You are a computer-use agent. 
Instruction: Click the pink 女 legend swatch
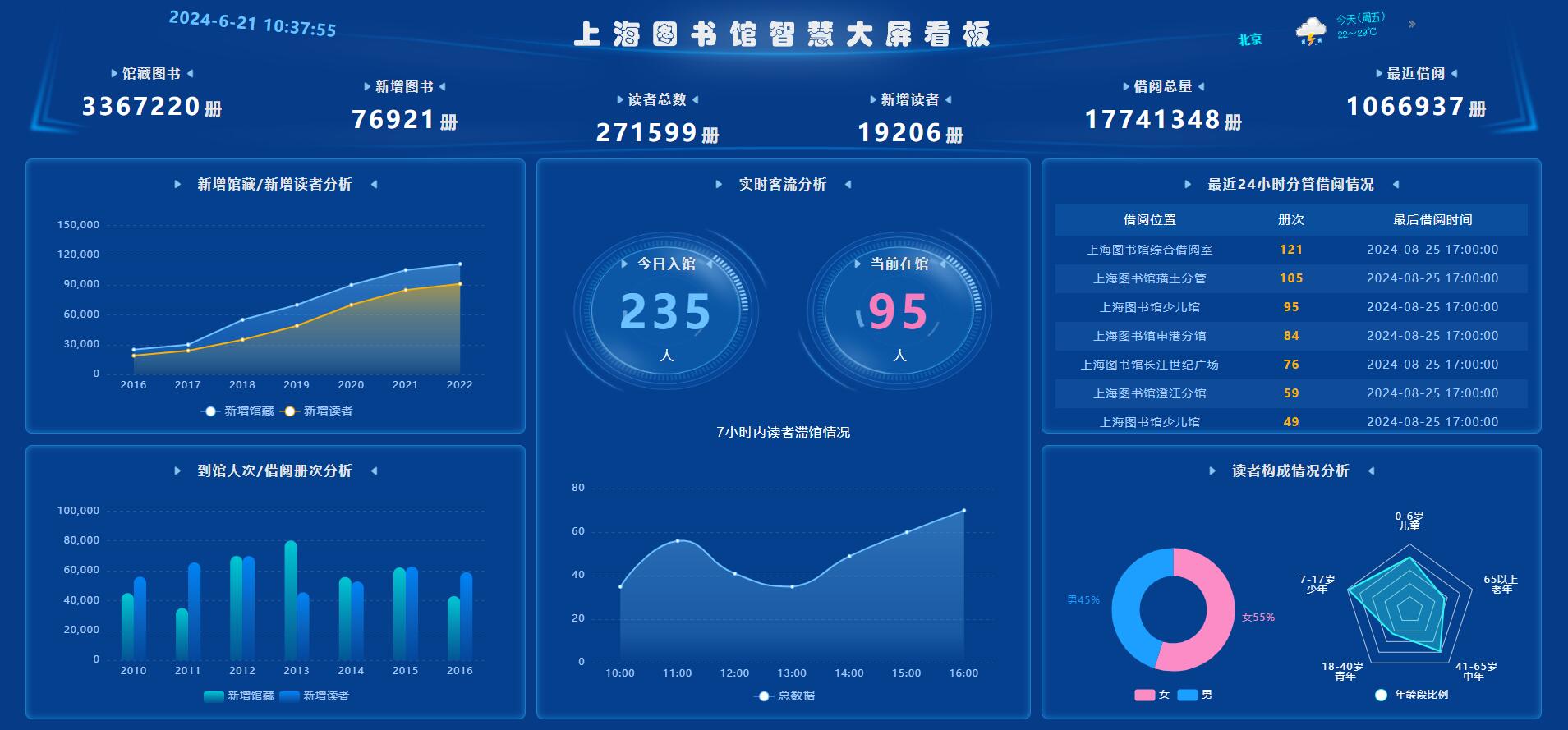coord(1144,696)
